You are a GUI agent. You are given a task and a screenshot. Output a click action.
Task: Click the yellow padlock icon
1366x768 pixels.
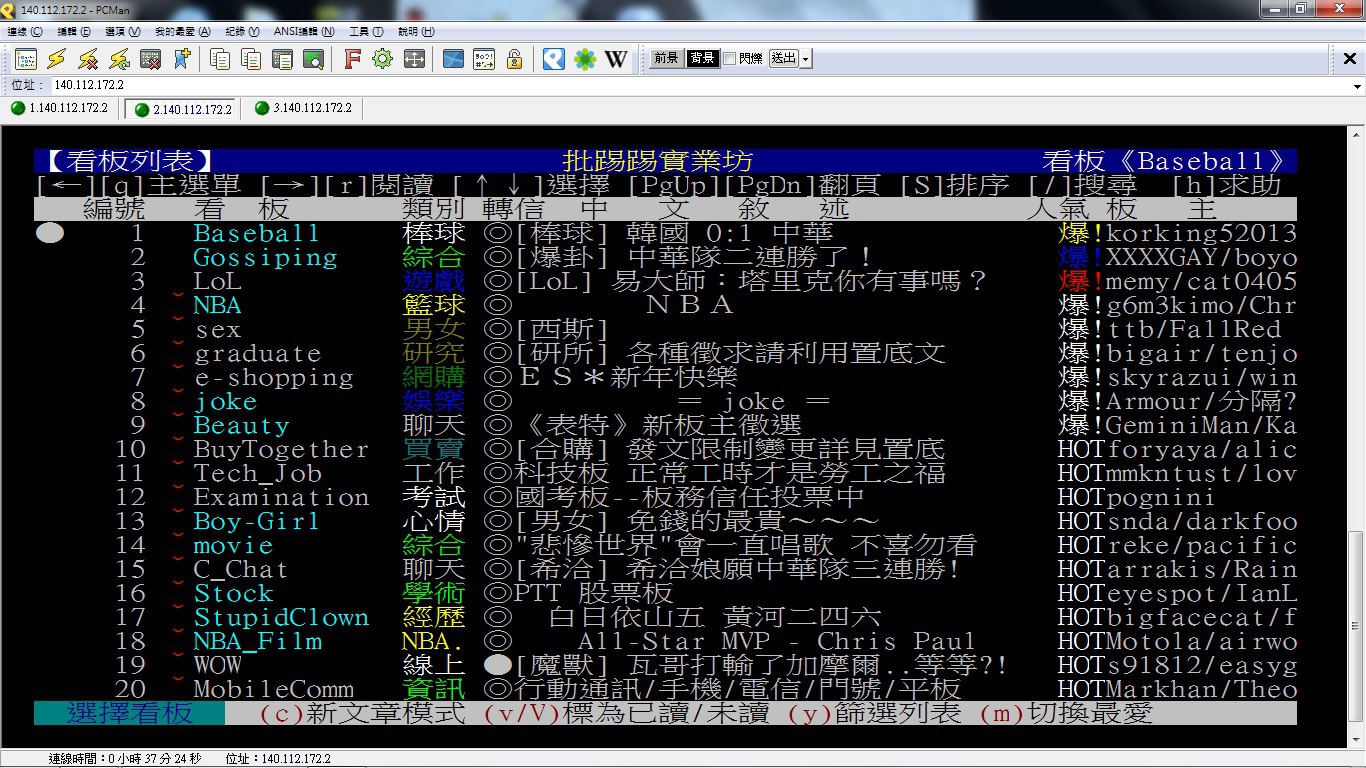point(515,59)
